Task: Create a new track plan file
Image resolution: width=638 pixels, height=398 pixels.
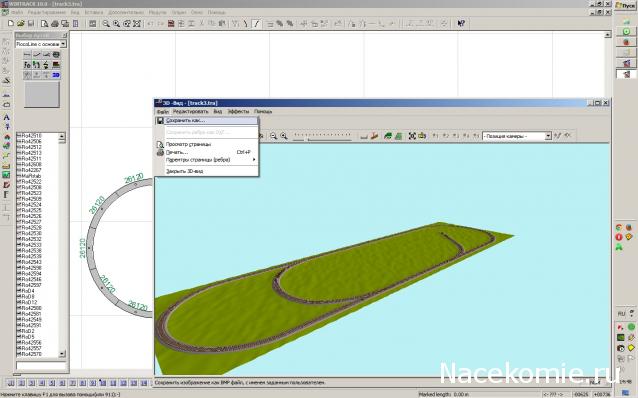Action: (x=11, y=24)
